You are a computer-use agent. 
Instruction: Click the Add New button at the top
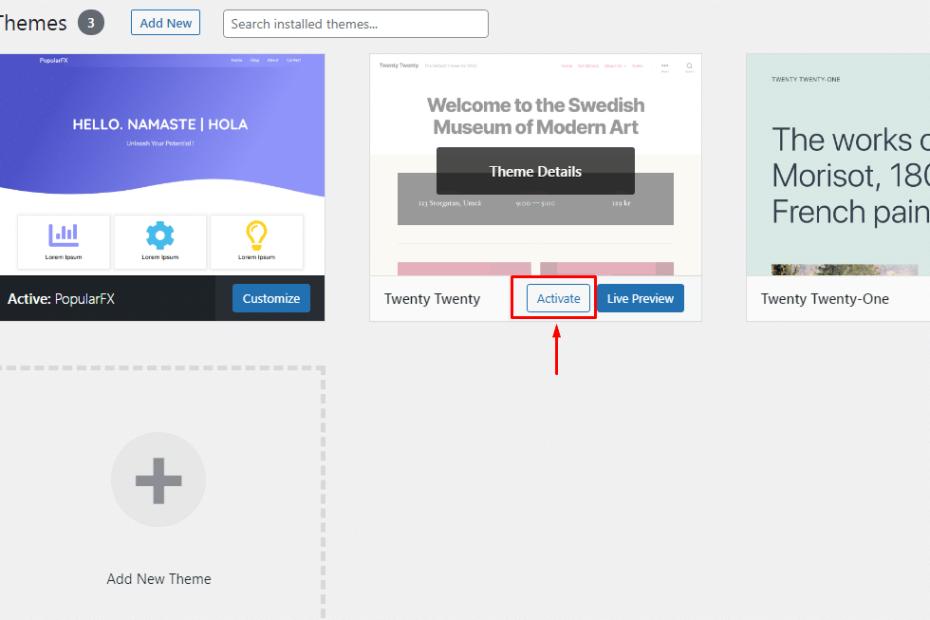tap(165, 22)
